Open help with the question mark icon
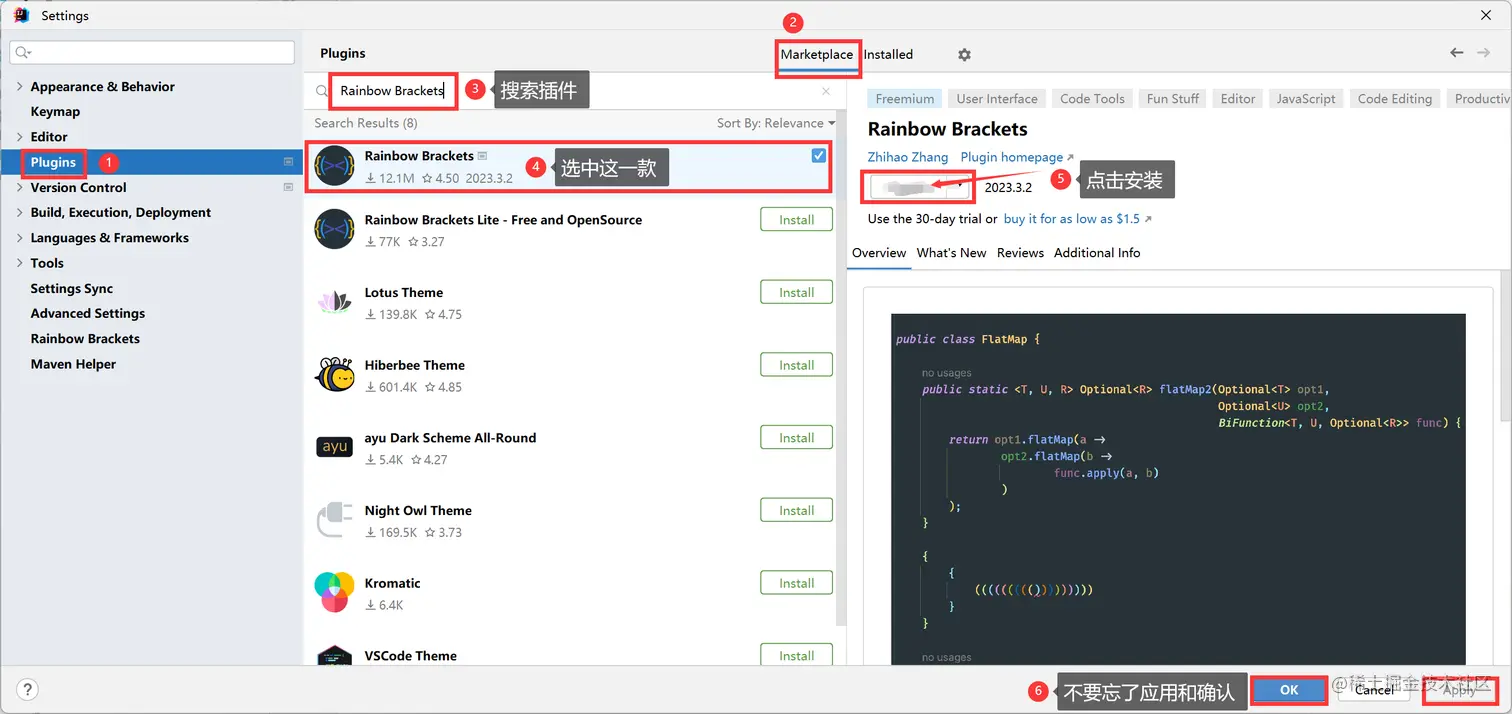This screenshot has height=714, width=1512. pyautogui.click(x=28, y=689)
